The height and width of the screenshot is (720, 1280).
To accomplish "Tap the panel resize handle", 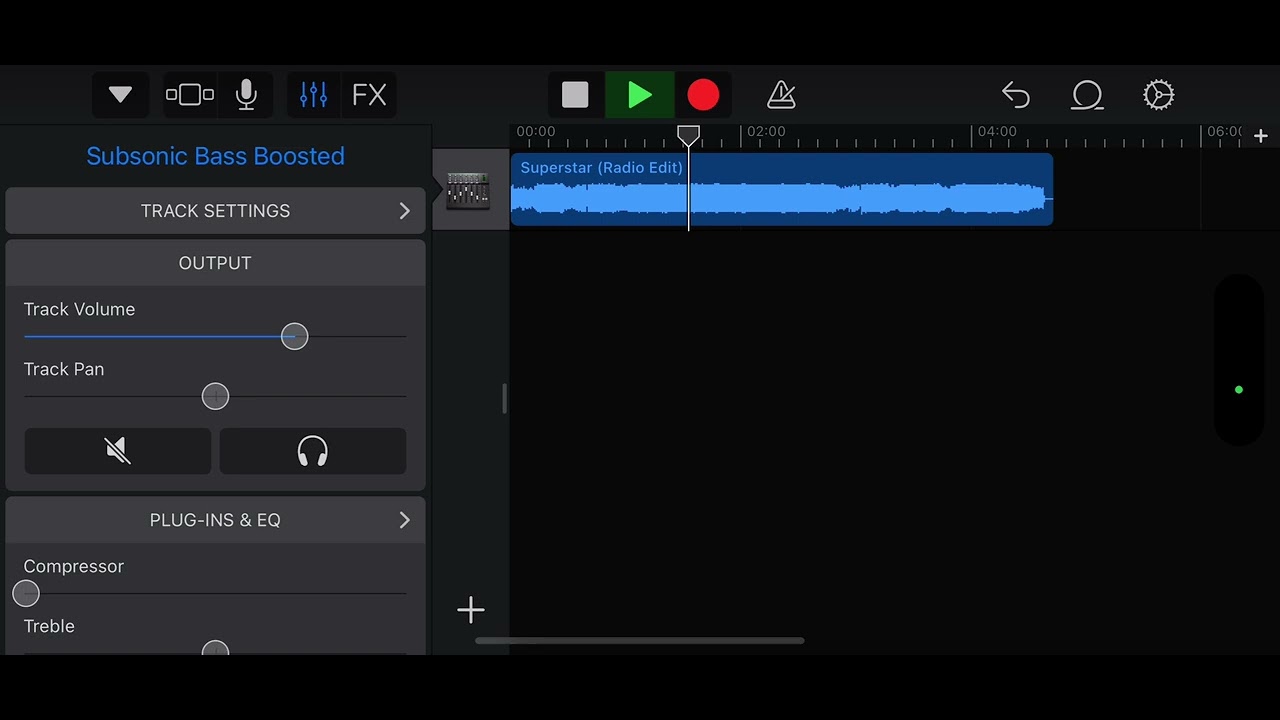I will (504, 398).
